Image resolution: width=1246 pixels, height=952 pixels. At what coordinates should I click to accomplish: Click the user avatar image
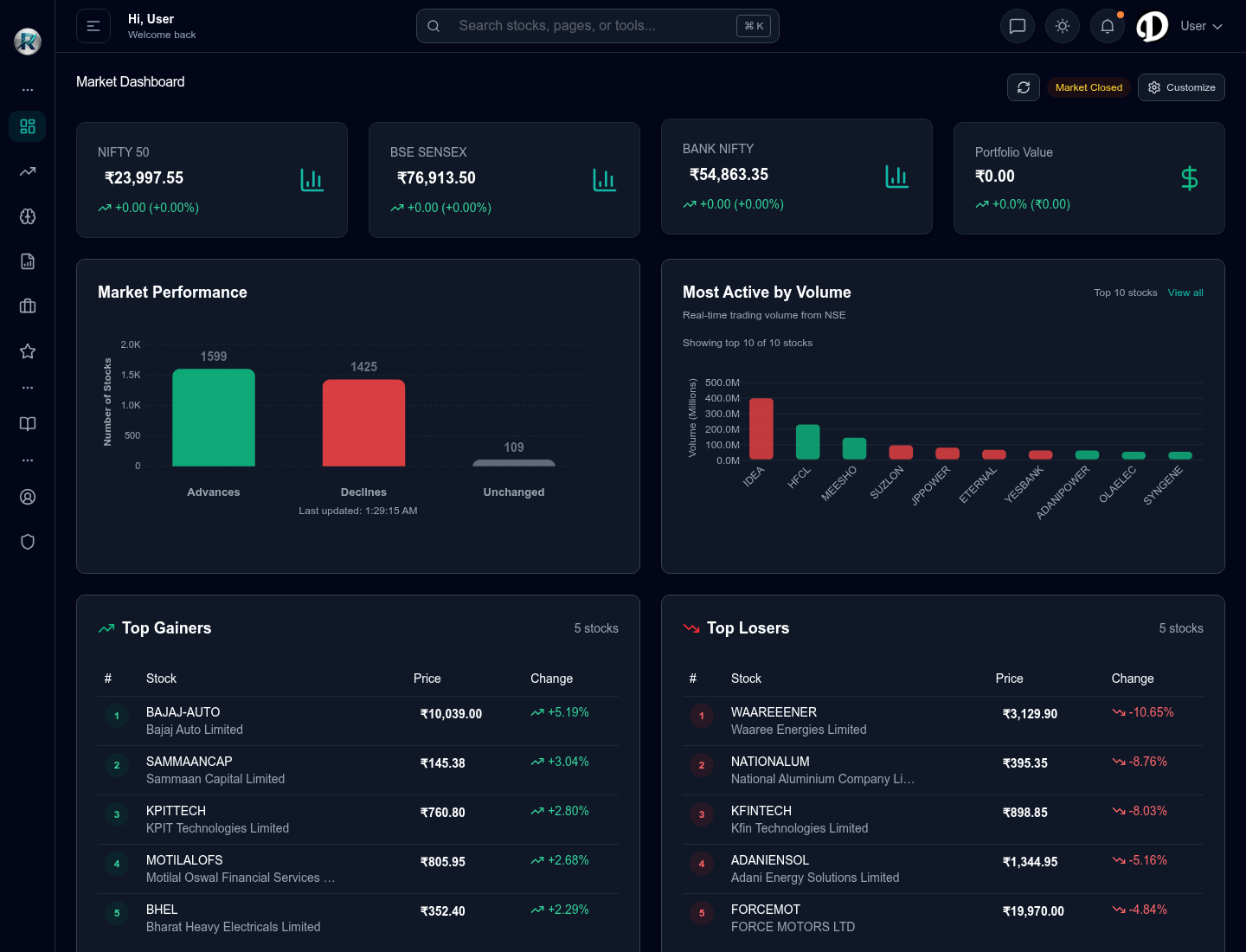(x=1153, y=26)
